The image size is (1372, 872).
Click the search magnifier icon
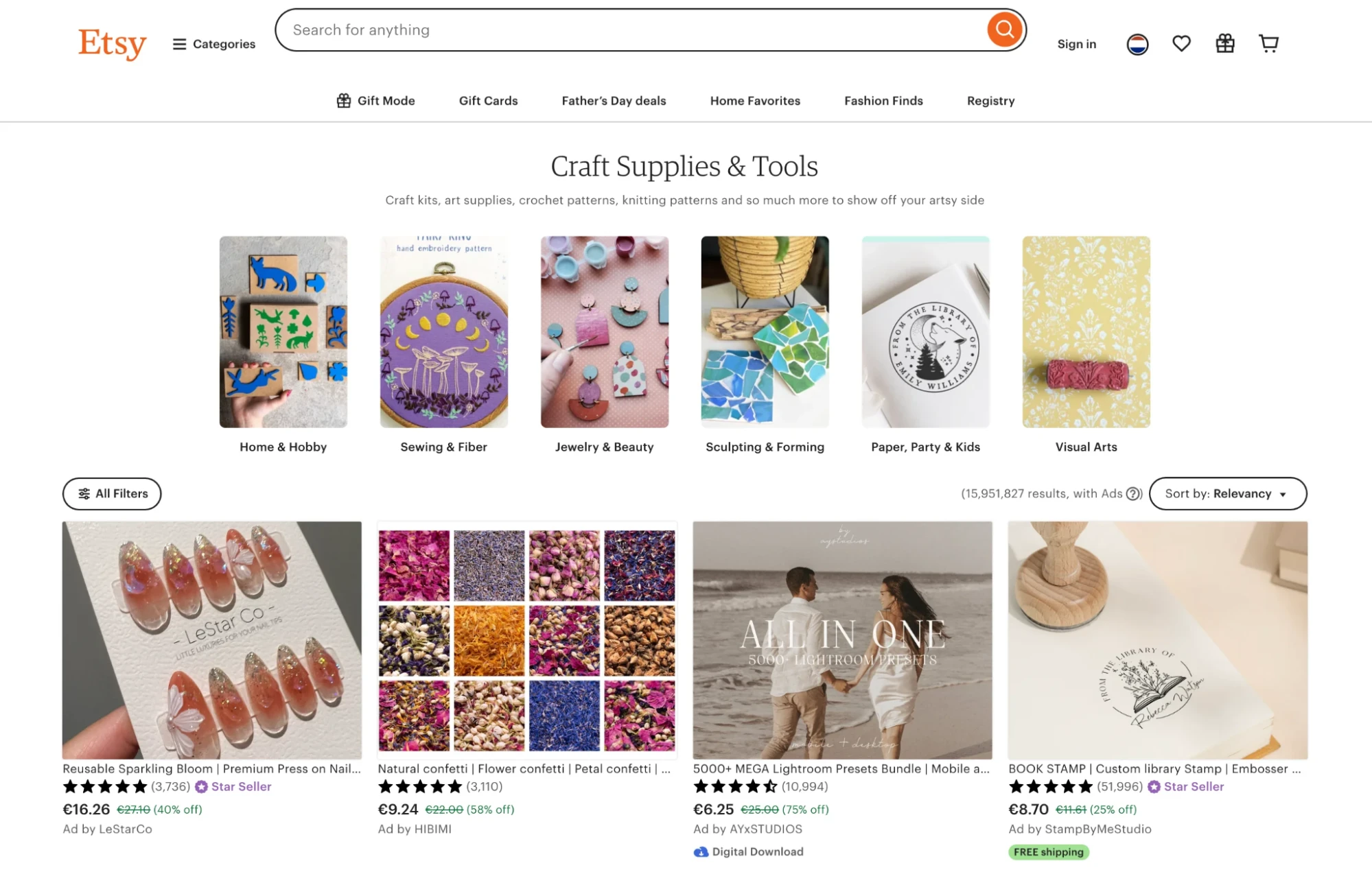1004,30
